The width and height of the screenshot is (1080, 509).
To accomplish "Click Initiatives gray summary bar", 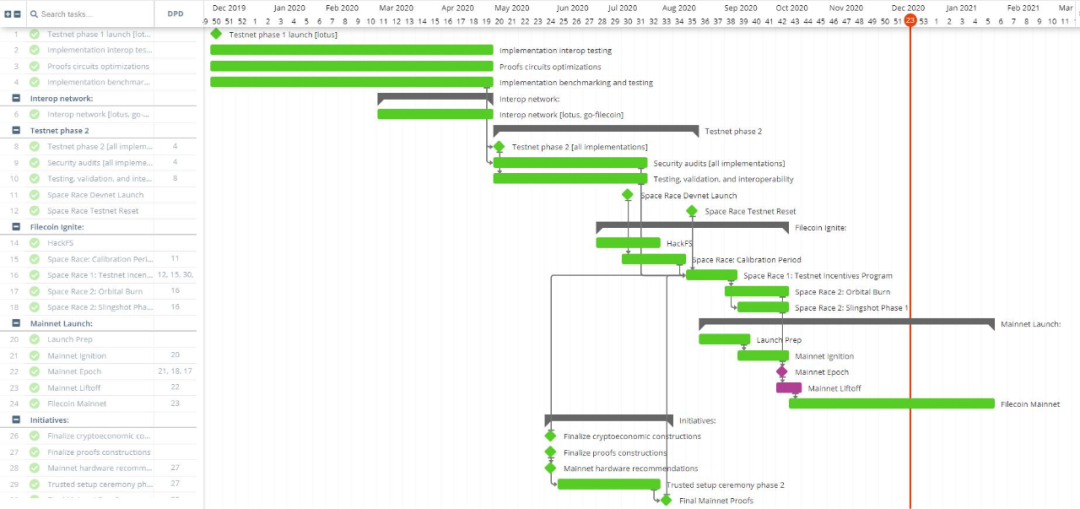I will pos(609,418).
